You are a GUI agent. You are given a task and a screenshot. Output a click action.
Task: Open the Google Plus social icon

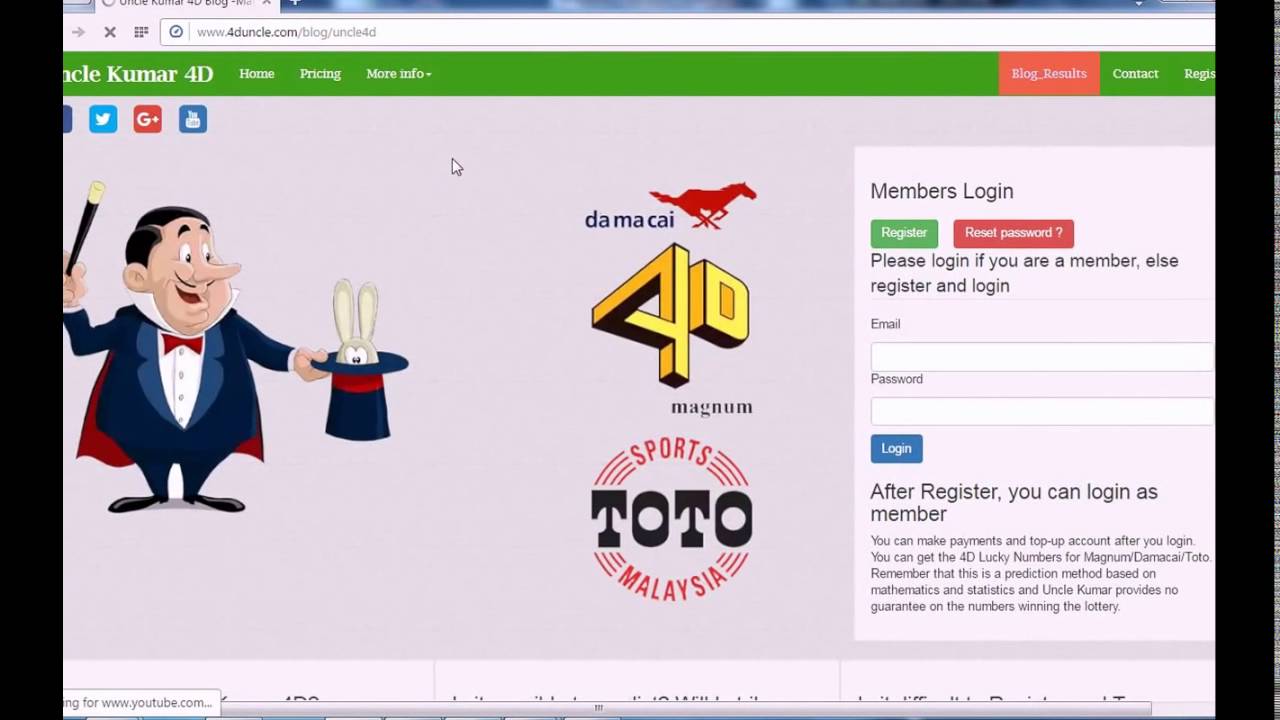point(147,119)
